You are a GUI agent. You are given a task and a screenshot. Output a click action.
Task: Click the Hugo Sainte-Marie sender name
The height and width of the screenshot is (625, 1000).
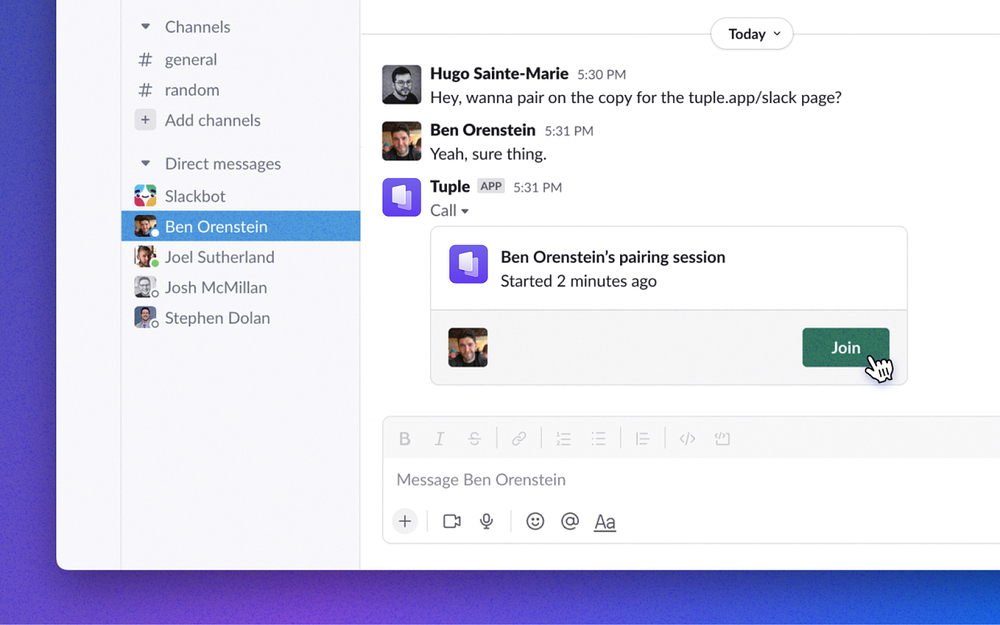click(499, 73)
